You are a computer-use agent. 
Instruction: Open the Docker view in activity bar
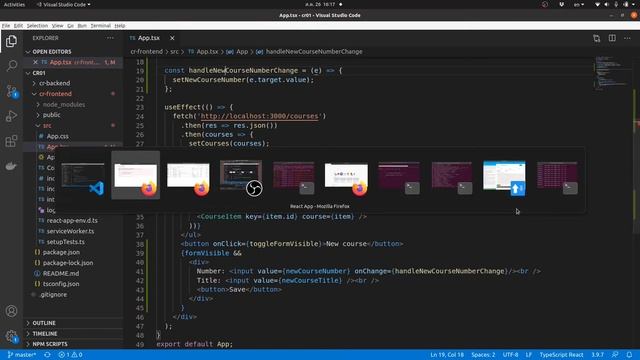tap(11, 166)
